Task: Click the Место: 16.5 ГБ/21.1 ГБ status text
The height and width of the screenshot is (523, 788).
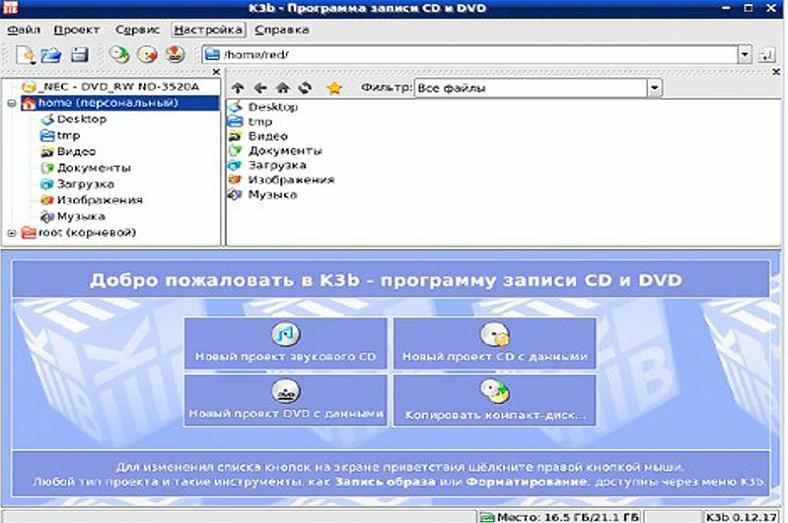Action: [568, 517]
